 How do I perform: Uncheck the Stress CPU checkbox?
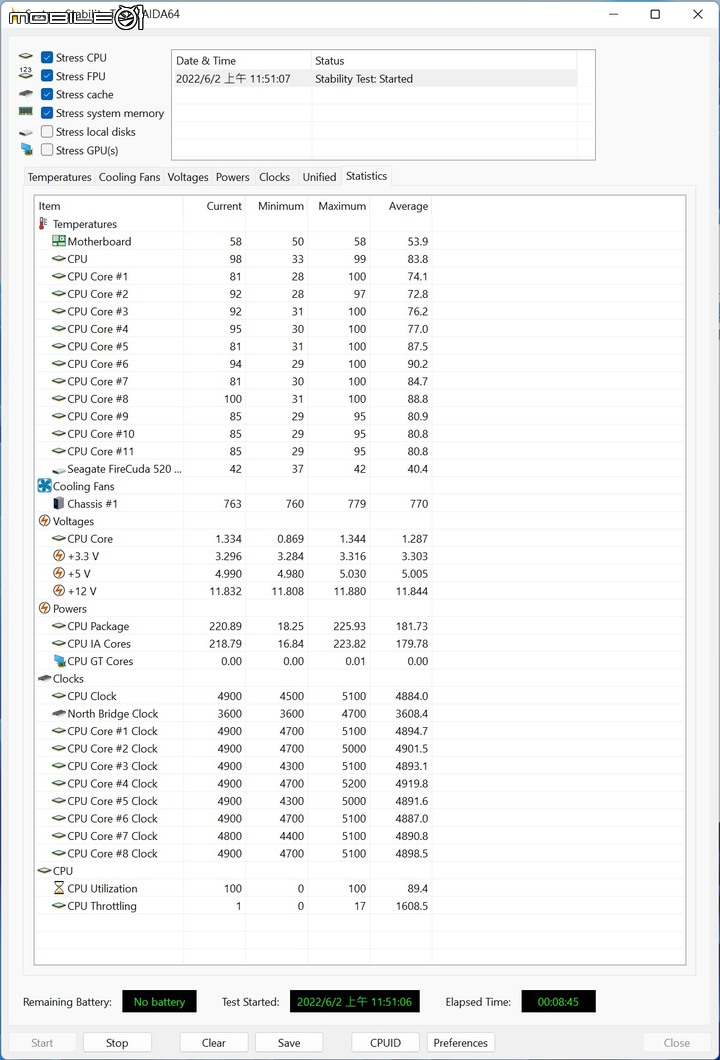click(47, 57)
